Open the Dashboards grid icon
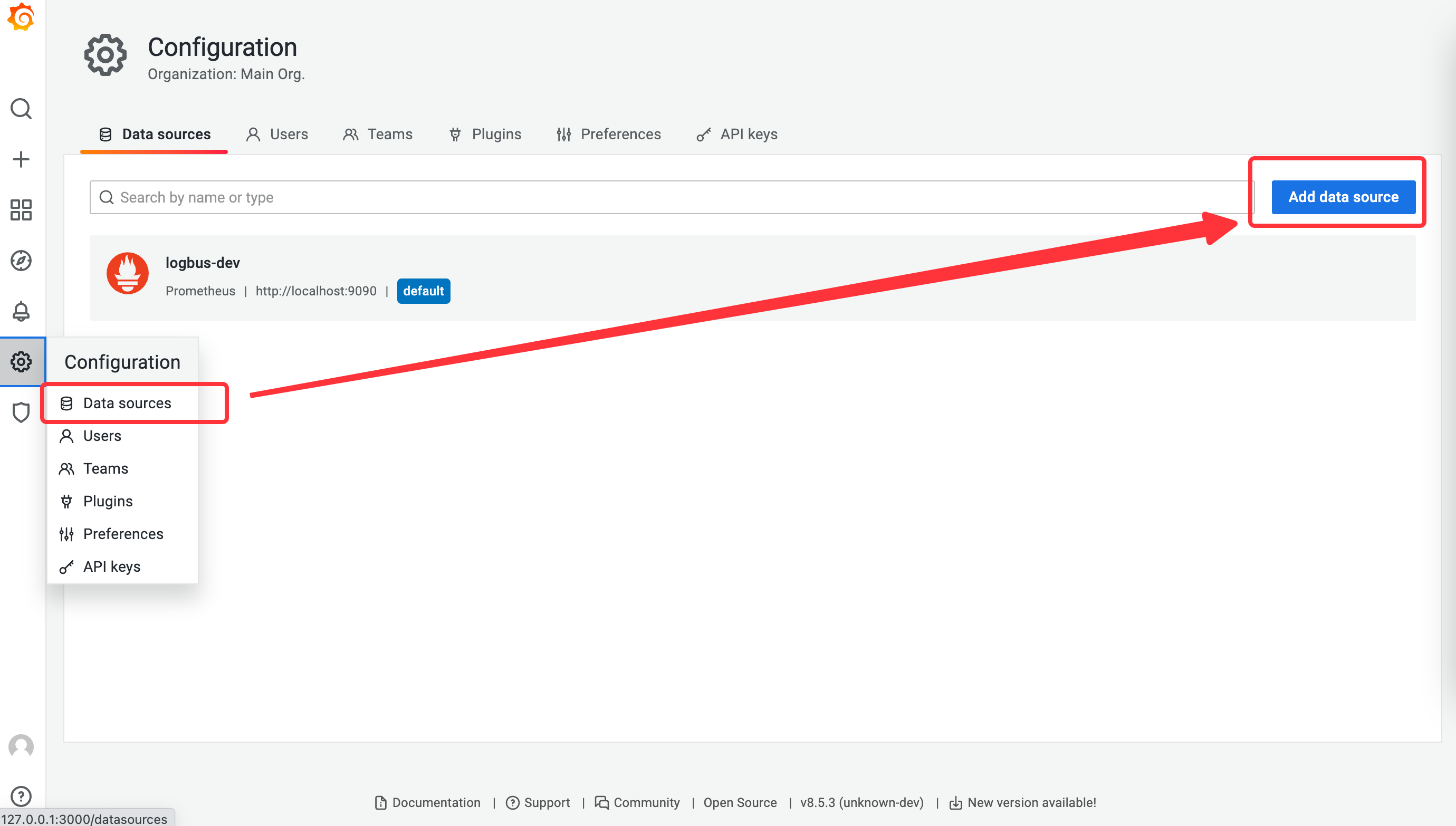 point(21,210)
